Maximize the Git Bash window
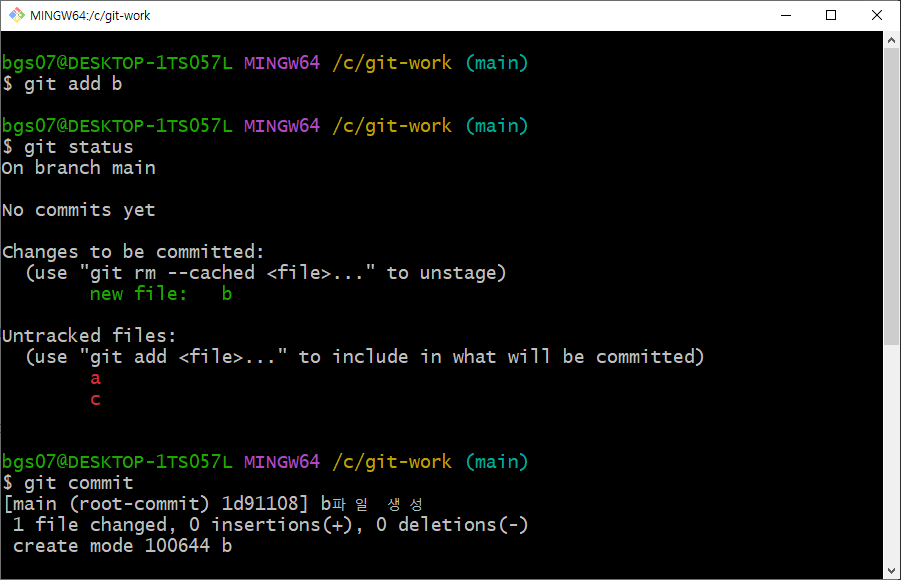The height and width of the screenshot is (580, 901). pyautogui.click(x=831, y=15)
